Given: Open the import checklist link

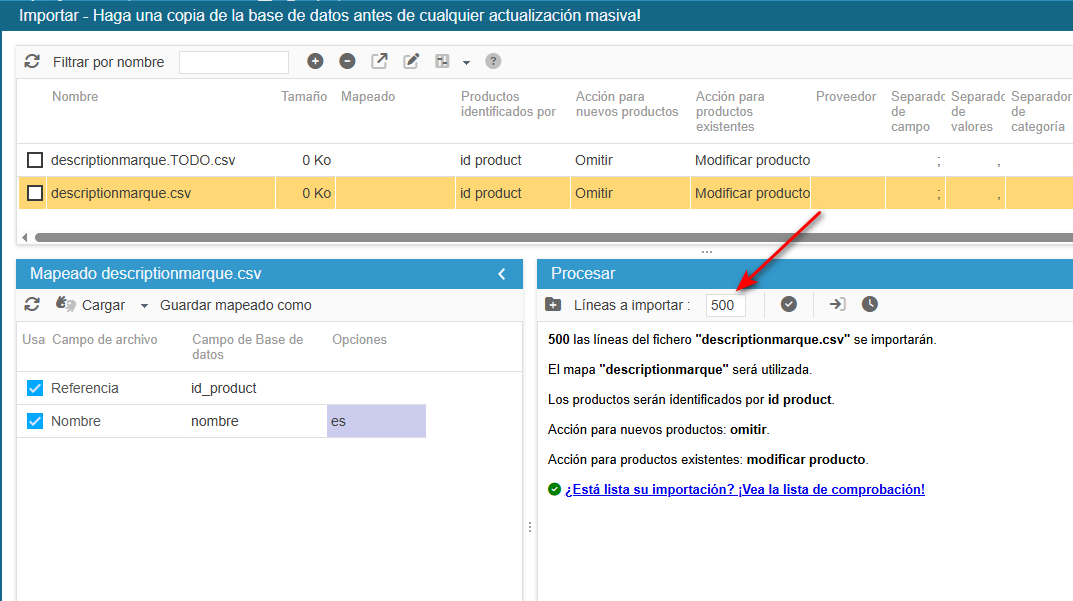Looking at the screenshot, I should (744, 489).
